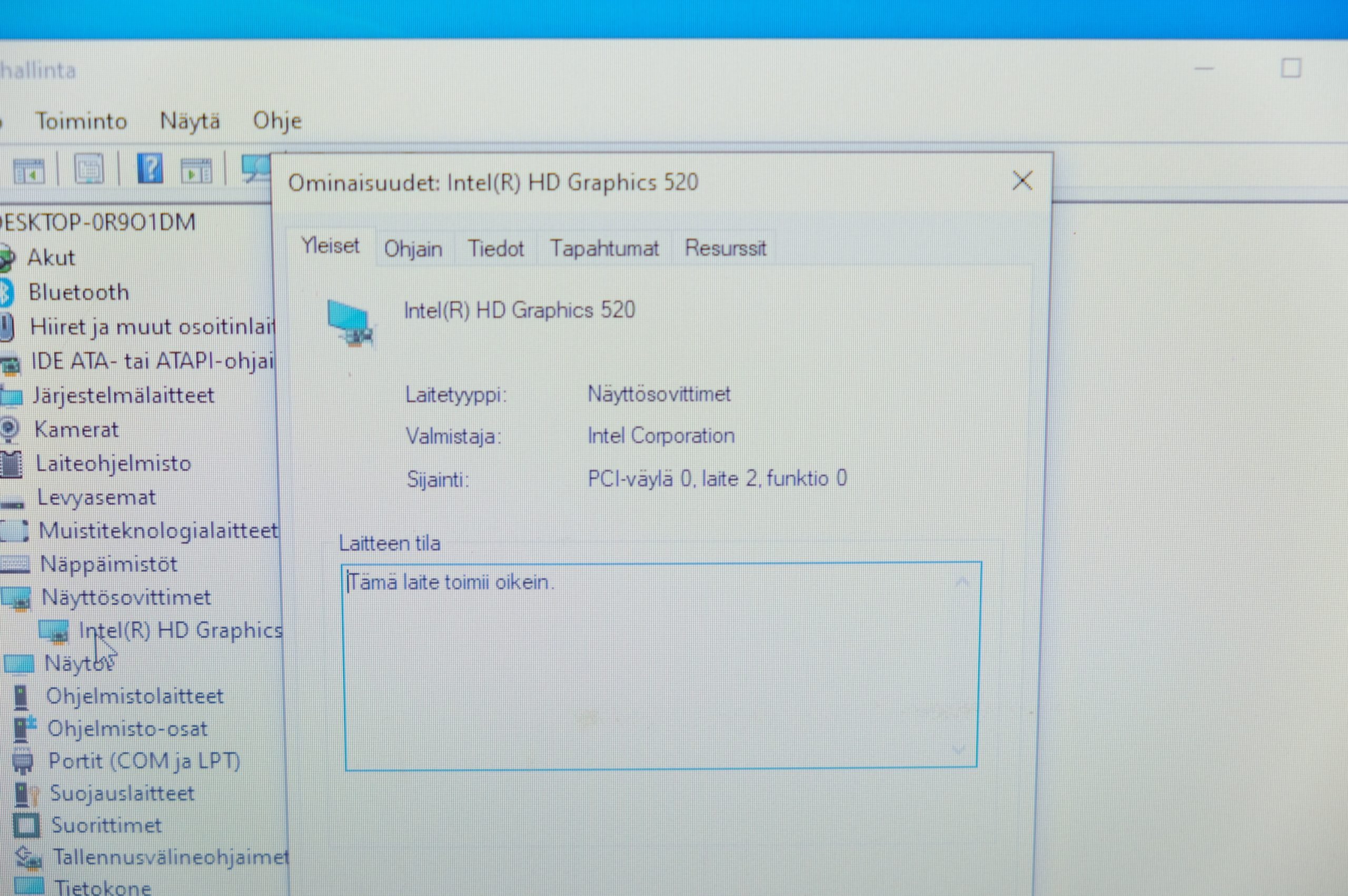1348x896 pixels.
Task: Click the Näppäimistöt keyboard icon
Action: (x=14, y=564)
